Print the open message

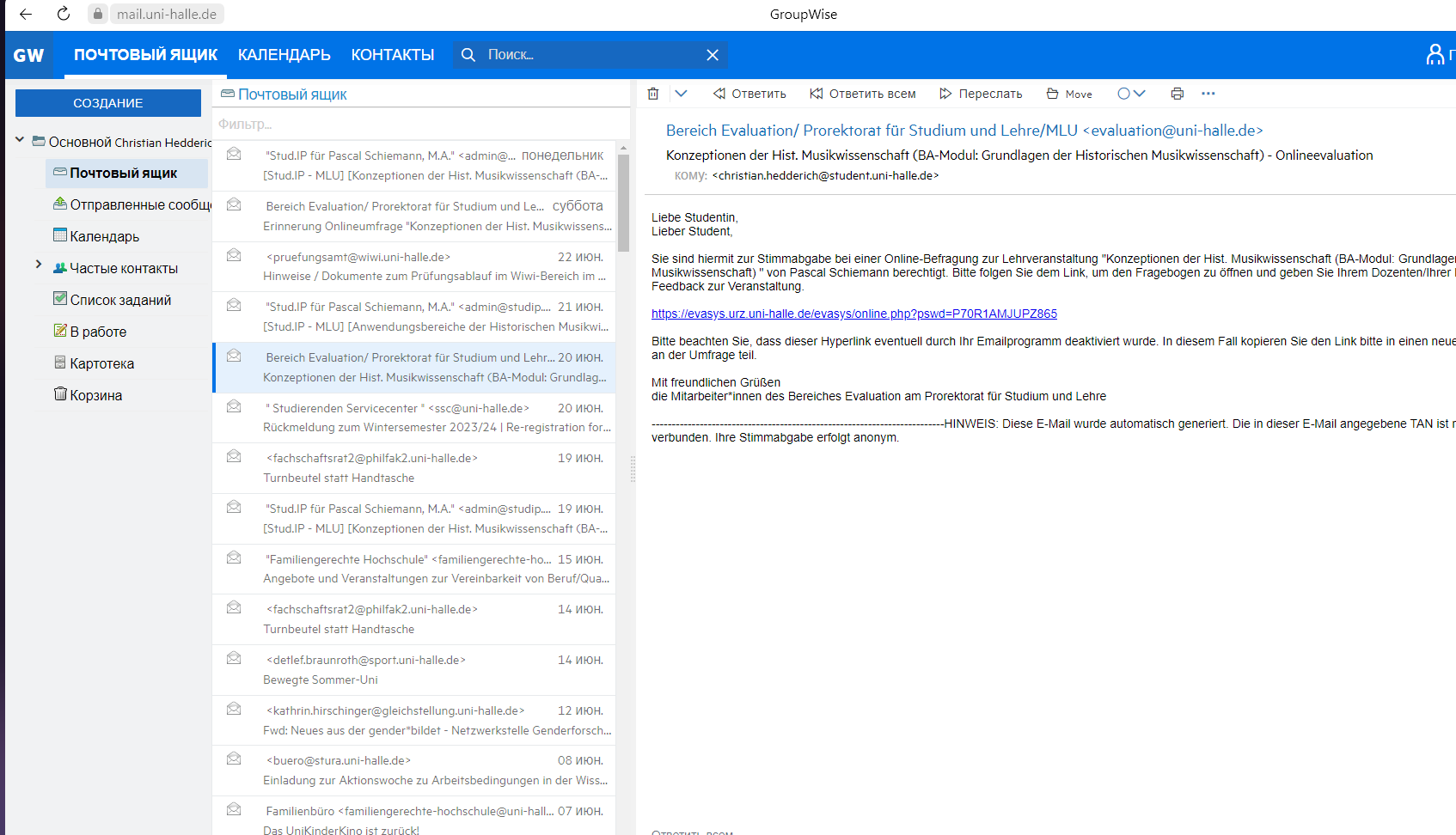[x=1178, y=94]
